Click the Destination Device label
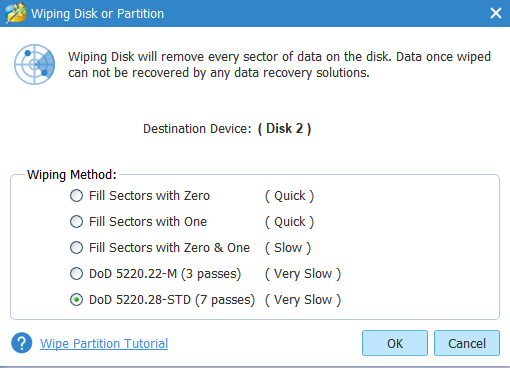 coord(197,129)
